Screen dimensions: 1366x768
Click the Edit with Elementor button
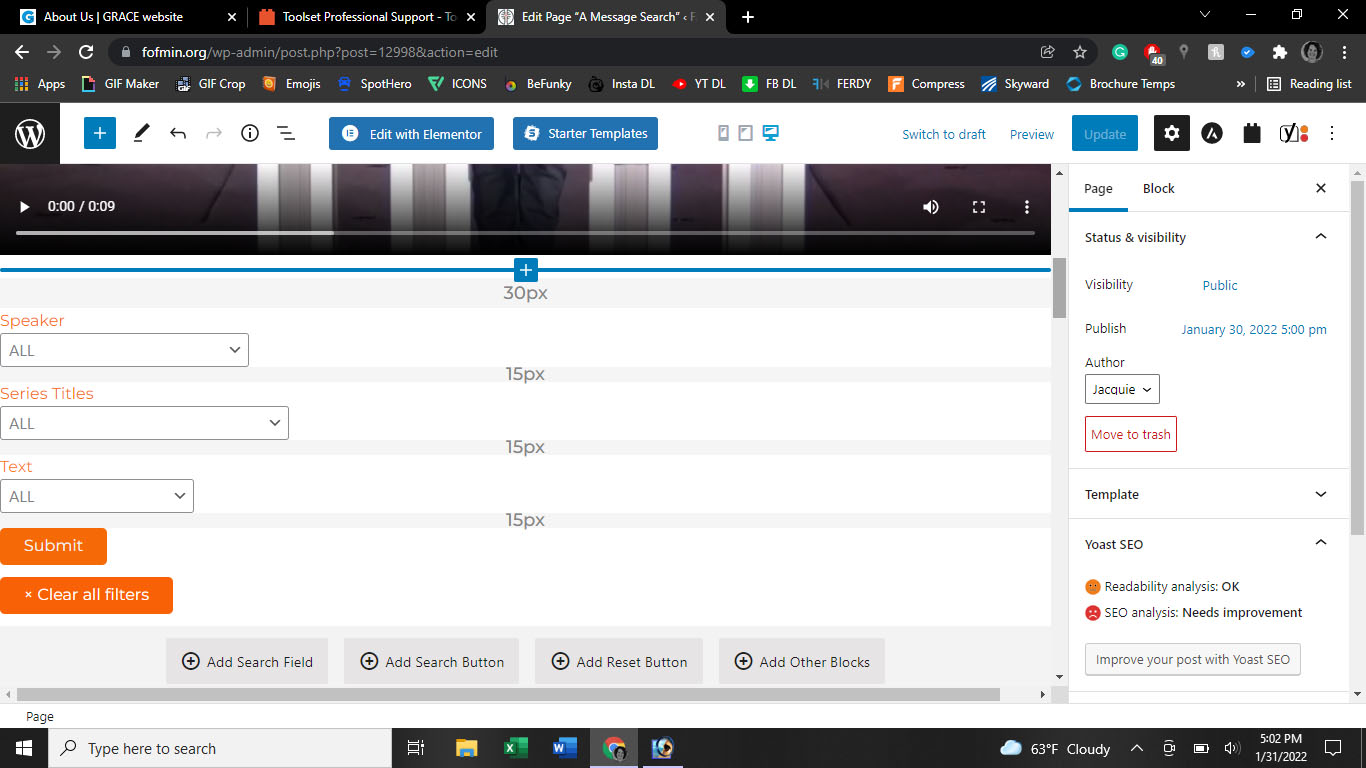coord(411,134)
